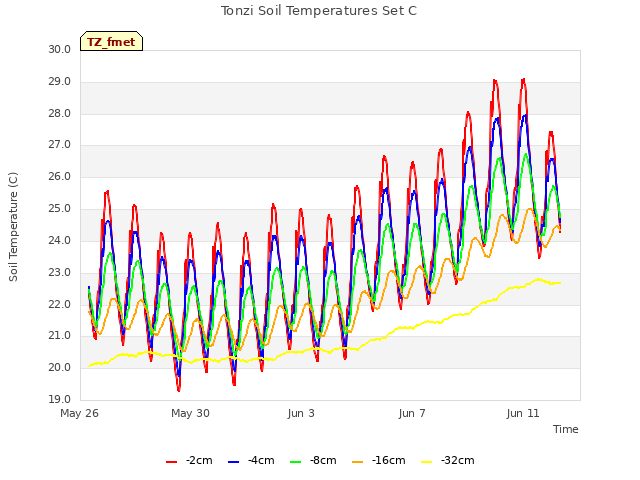Click the 23.0 y-axis tick label
This screenshot has height=480, width=640.
(x=60, y=272)
